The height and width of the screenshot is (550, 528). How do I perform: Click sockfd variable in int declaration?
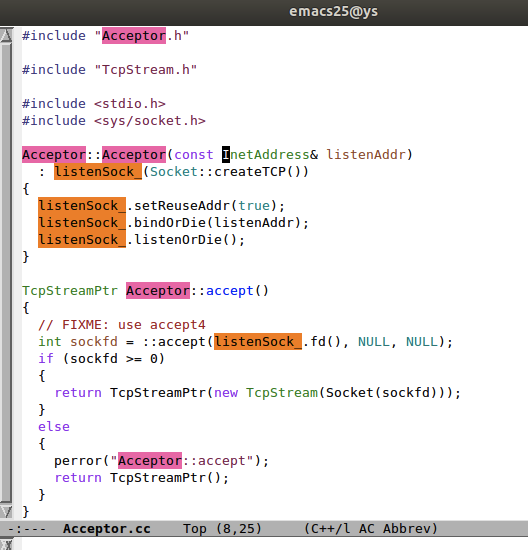pyautogui.click(x=94, y=342)
